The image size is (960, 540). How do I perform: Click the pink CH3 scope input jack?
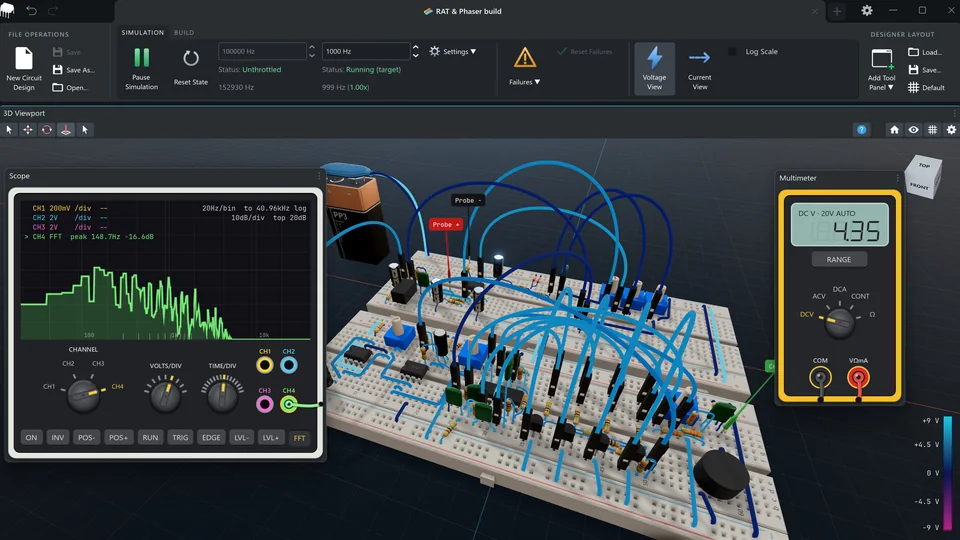point(264,404)
